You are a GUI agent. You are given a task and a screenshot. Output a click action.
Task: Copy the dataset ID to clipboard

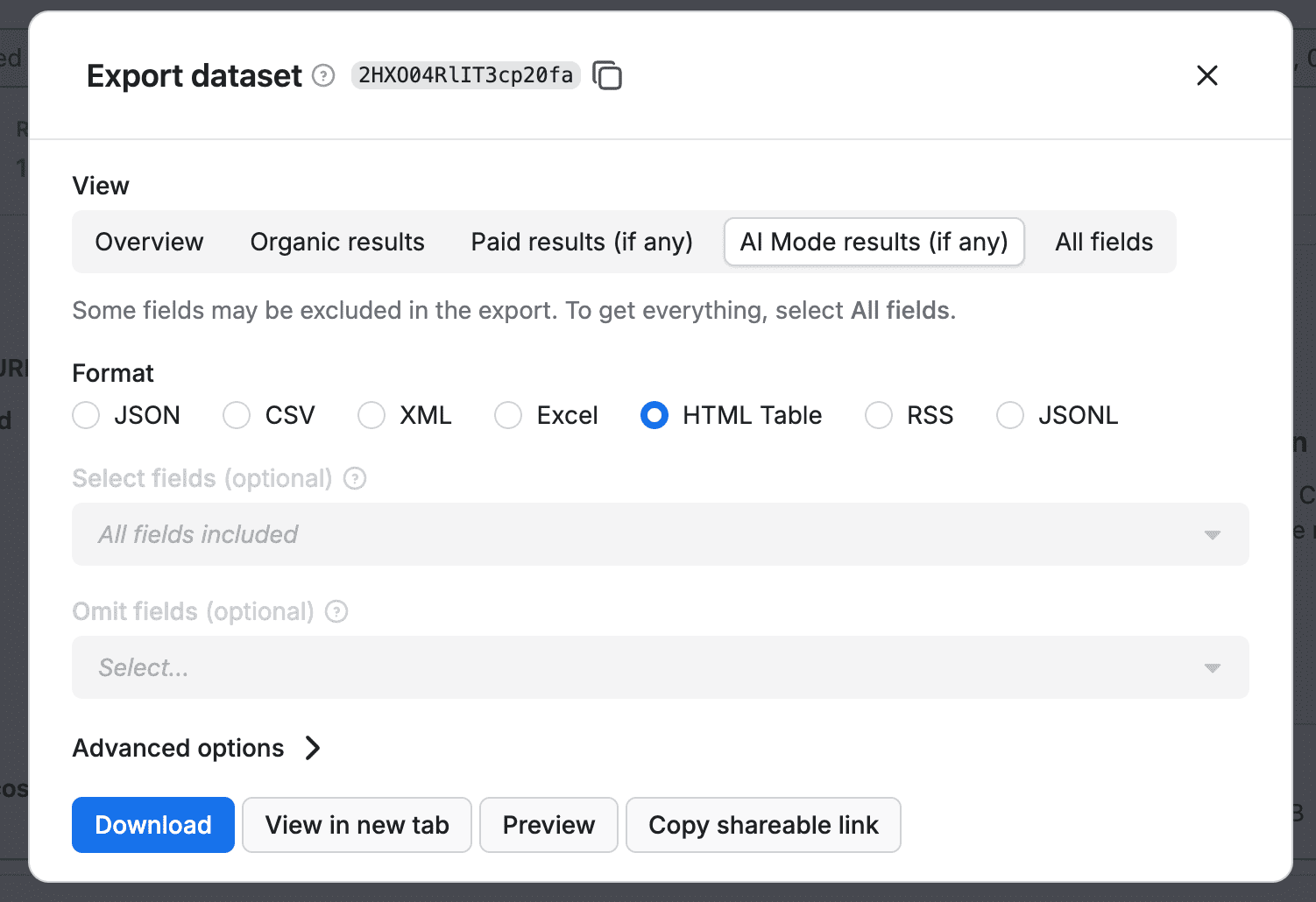click(x=607, y=76)
